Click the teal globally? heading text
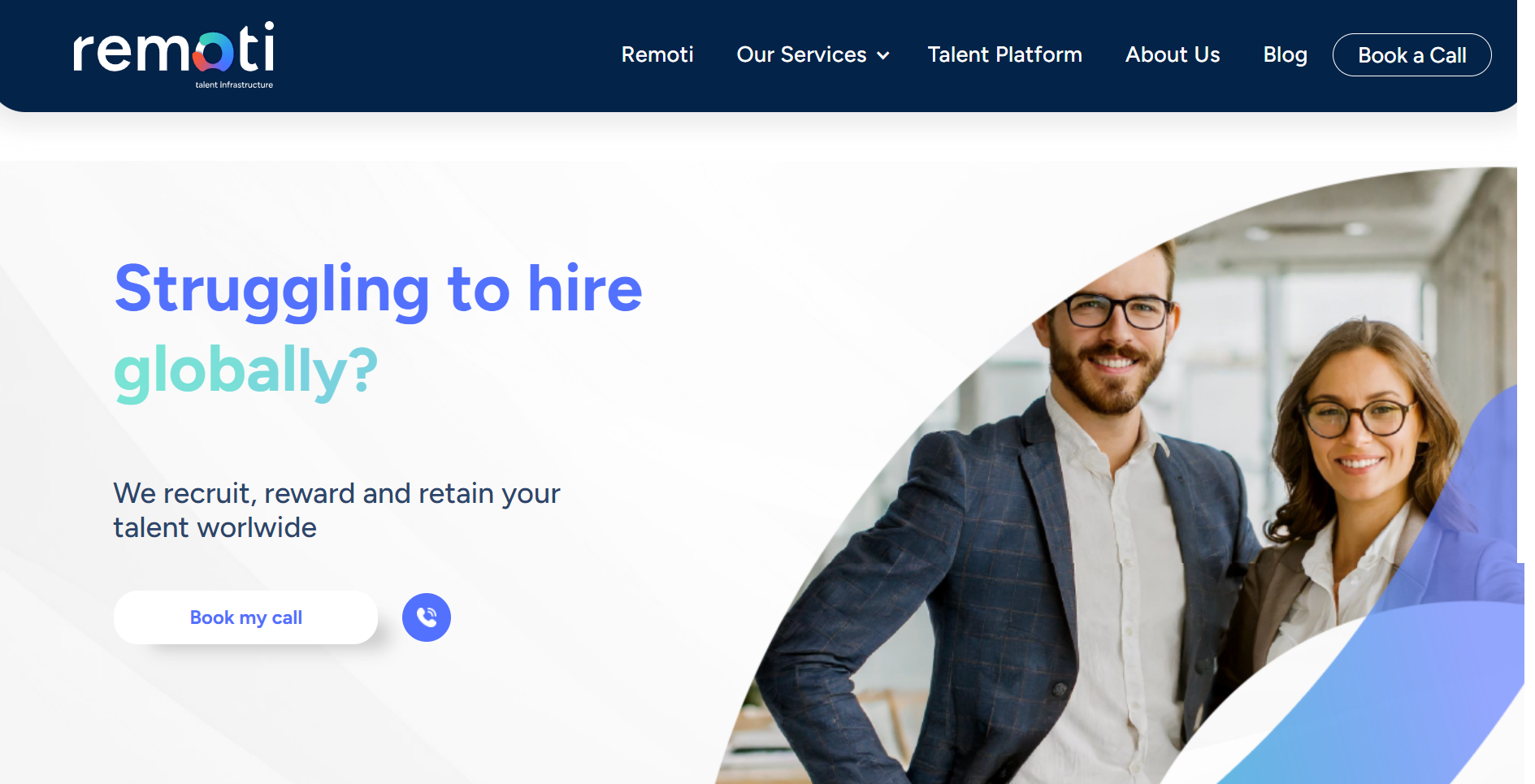Viewport: 1535px width, 784px height. 245,371
